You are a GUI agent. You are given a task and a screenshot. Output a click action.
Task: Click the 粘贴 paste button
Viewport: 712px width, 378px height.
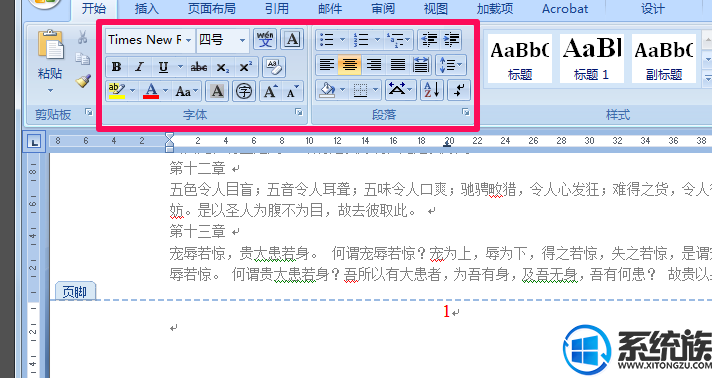point(50,60)
